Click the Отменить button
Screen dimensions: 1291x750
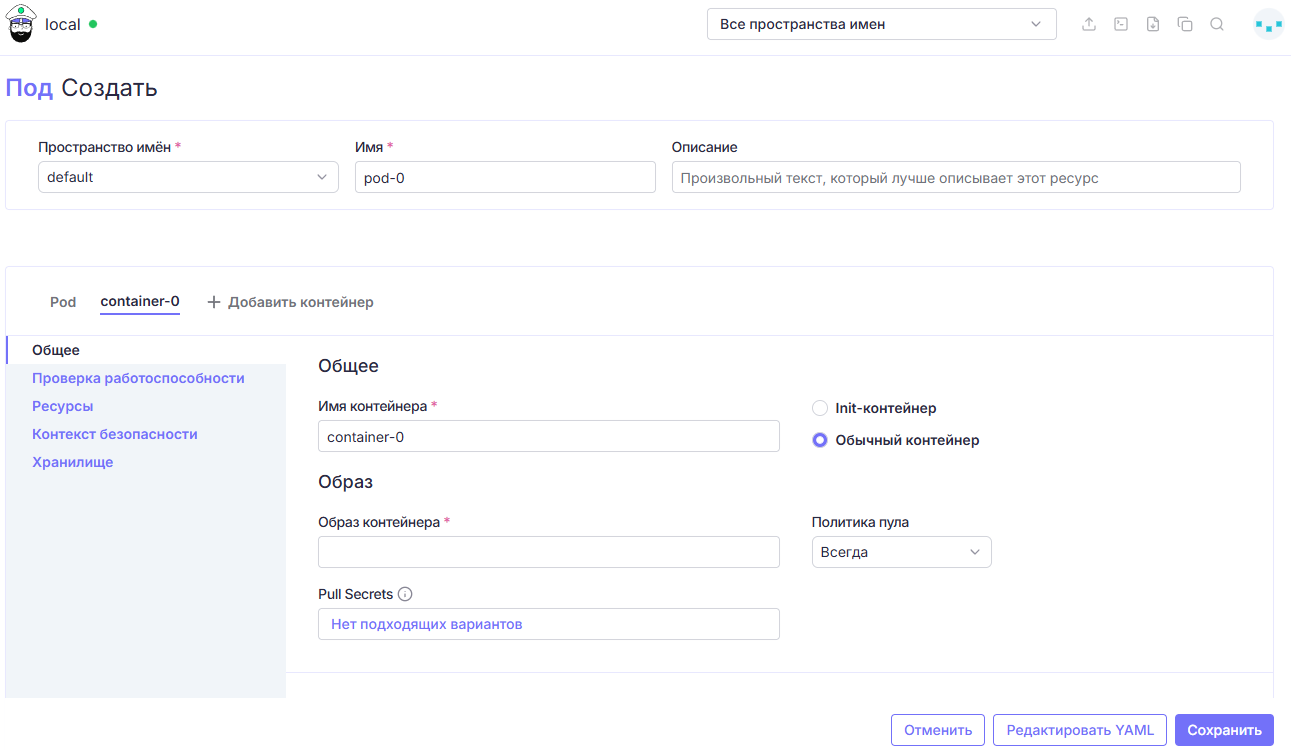(938, 730)
